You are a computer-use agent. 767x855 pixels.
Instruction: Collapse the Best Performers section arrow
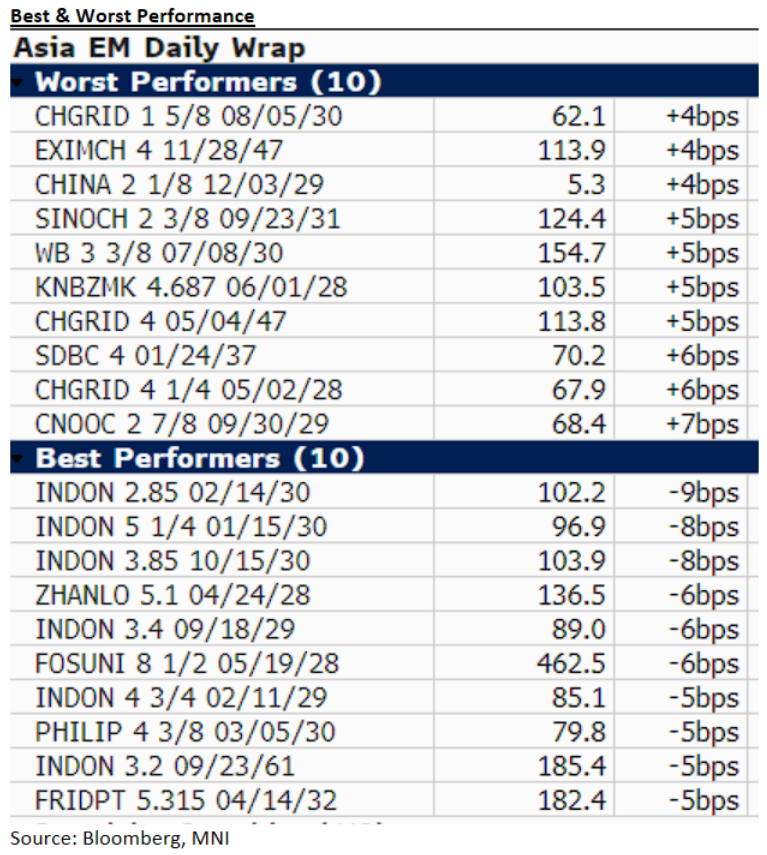pos(19,459)
